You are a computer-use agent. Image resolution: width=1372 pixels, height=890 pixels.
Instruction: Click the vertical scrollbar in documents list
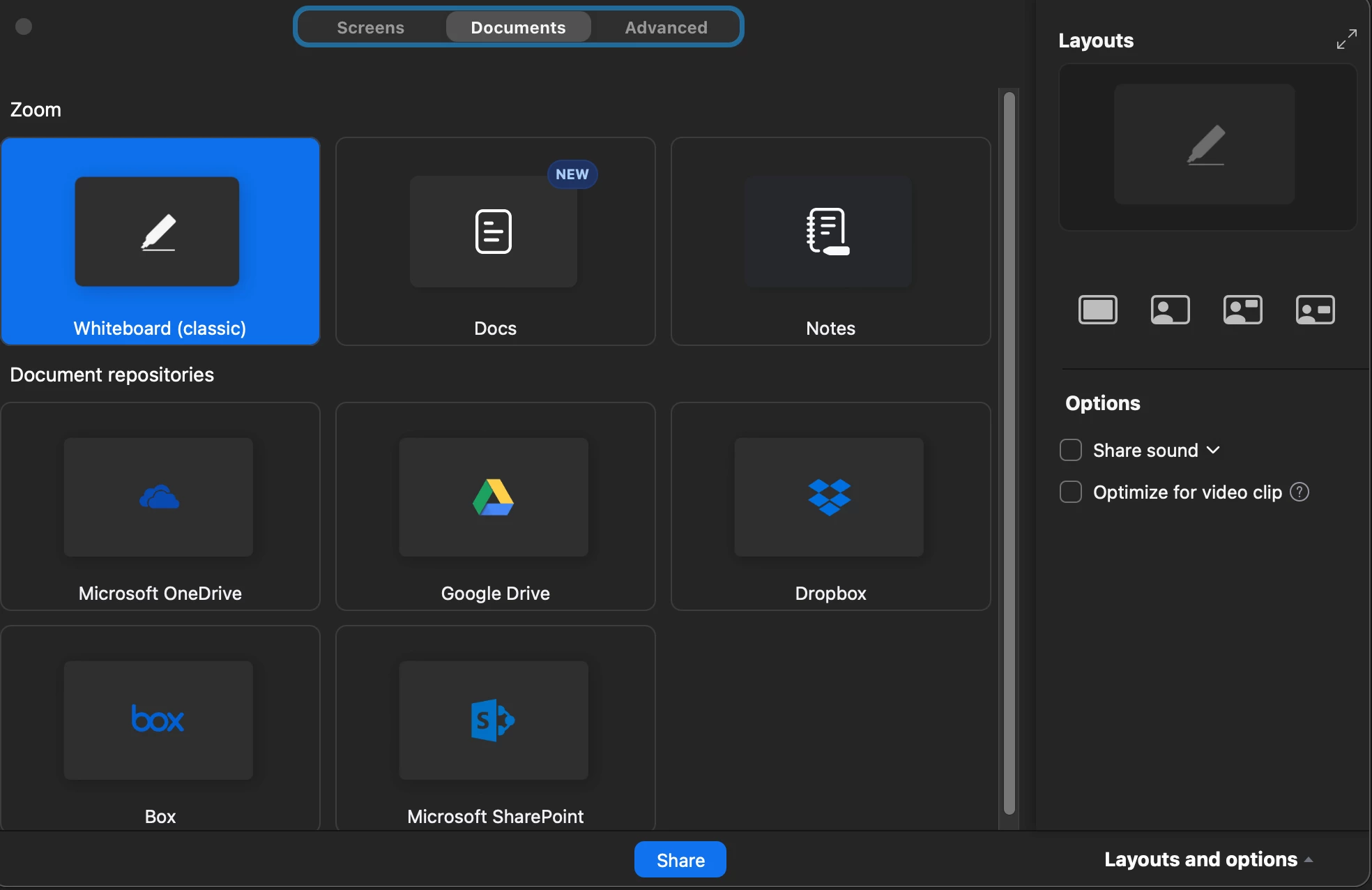(1009, 453)
